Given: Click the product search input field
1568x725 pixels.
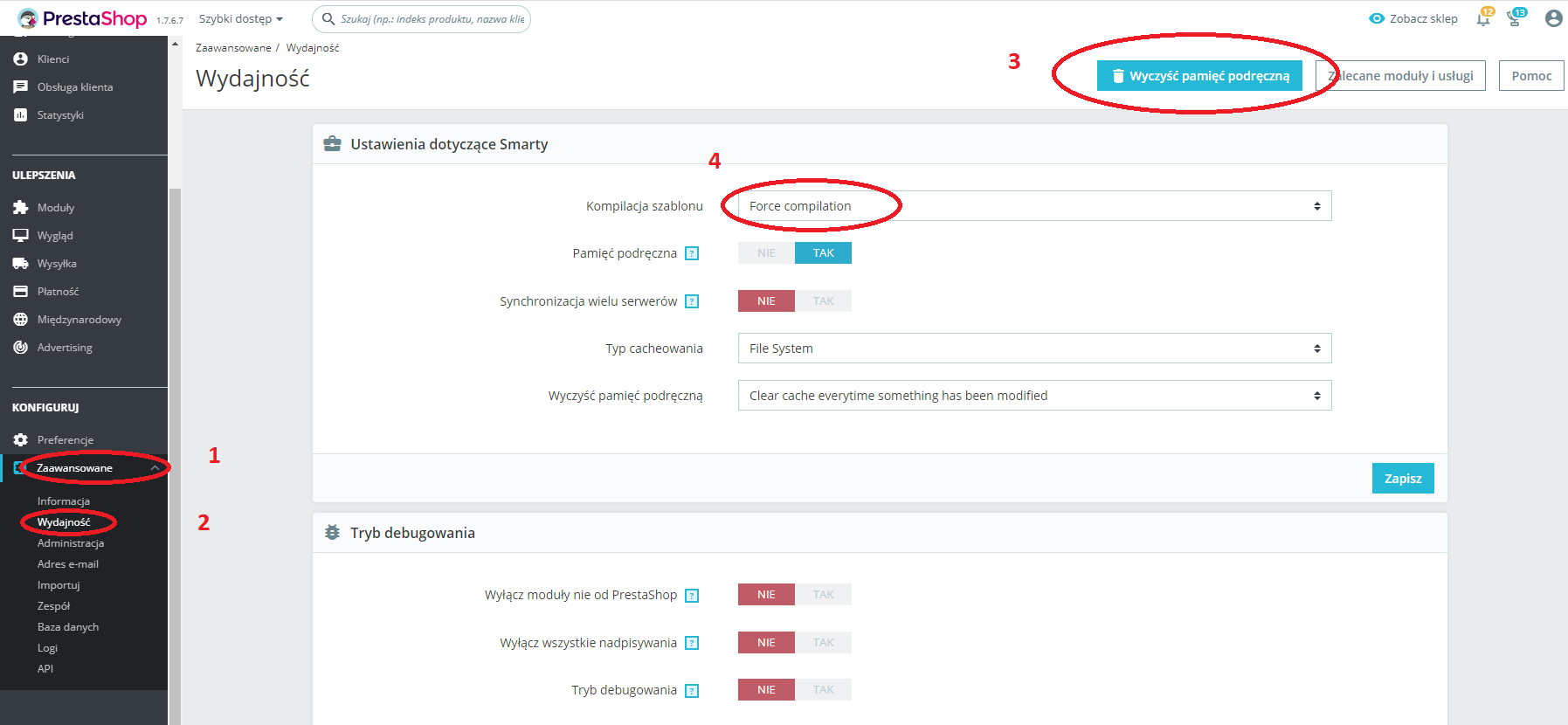Looking at the screenshot, I should click(432, 19).
